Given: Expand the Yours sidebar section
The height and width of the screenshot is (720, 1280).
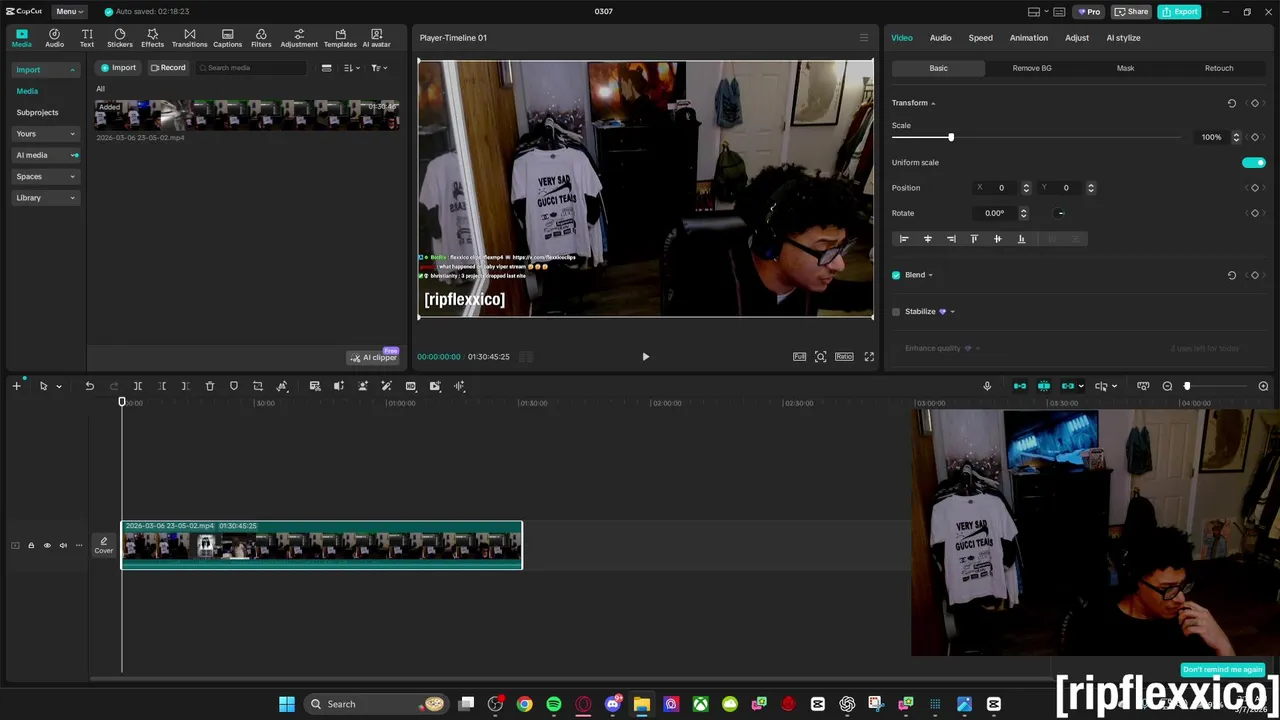Looking at the screenshot, I should (46, 134).
